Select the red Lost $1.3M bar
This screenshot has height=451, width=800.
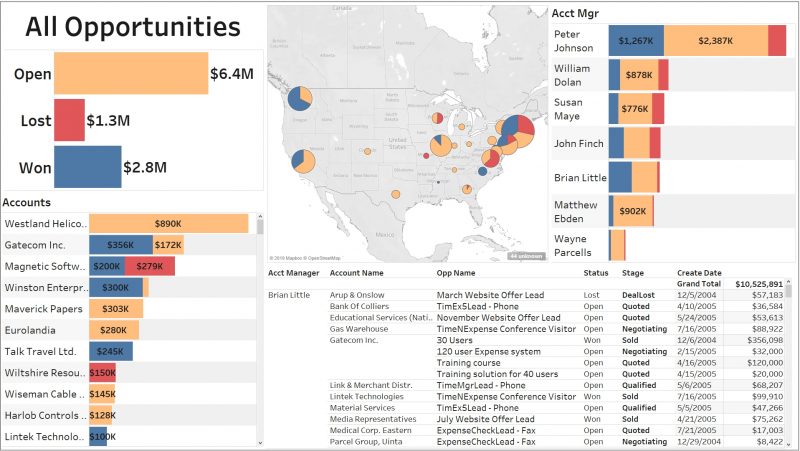(69, 120)
